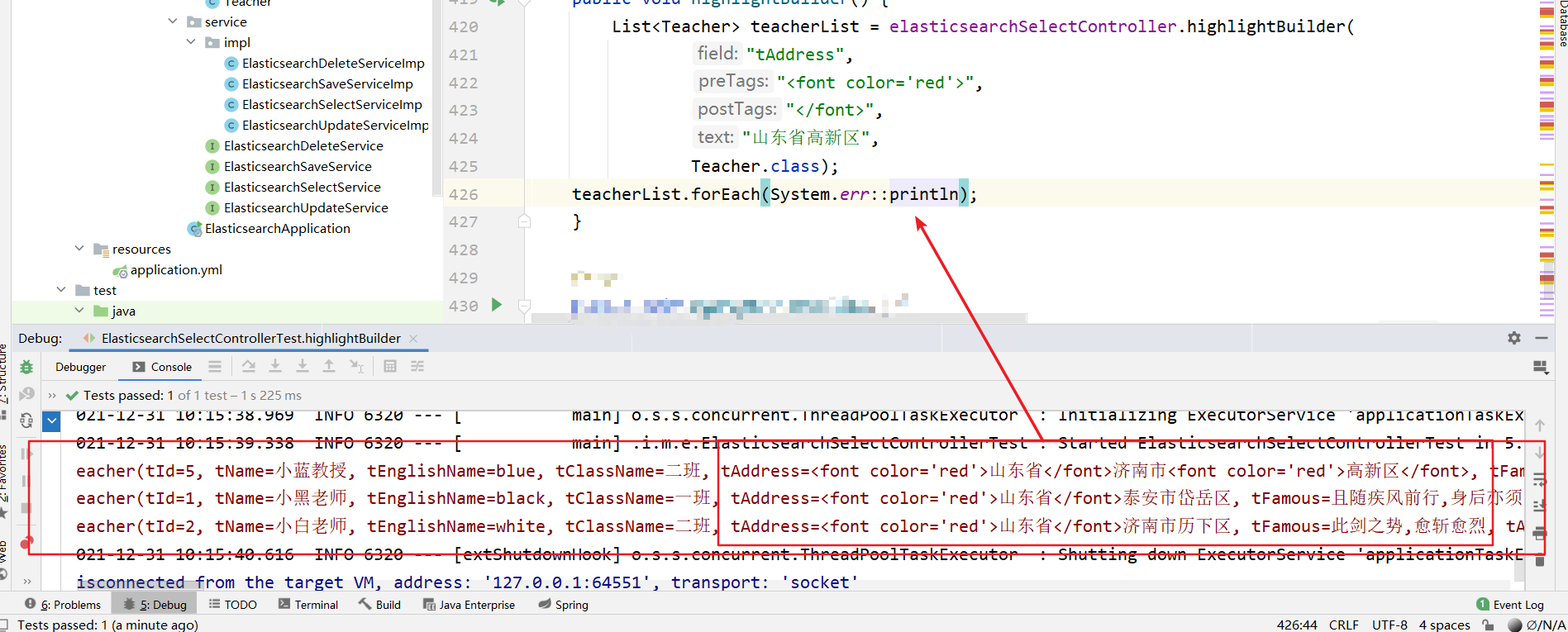Switch to the Console tab
The width and height of the screenshot is (1568, 632).
162,367
